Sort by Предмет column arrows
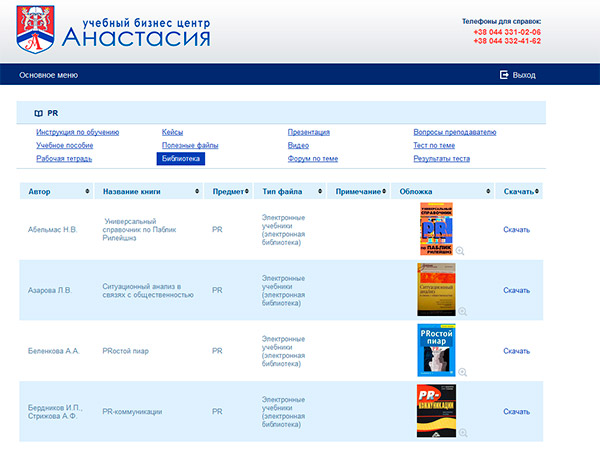This screenshot has height=450, width=600. (x=250, y=191)
